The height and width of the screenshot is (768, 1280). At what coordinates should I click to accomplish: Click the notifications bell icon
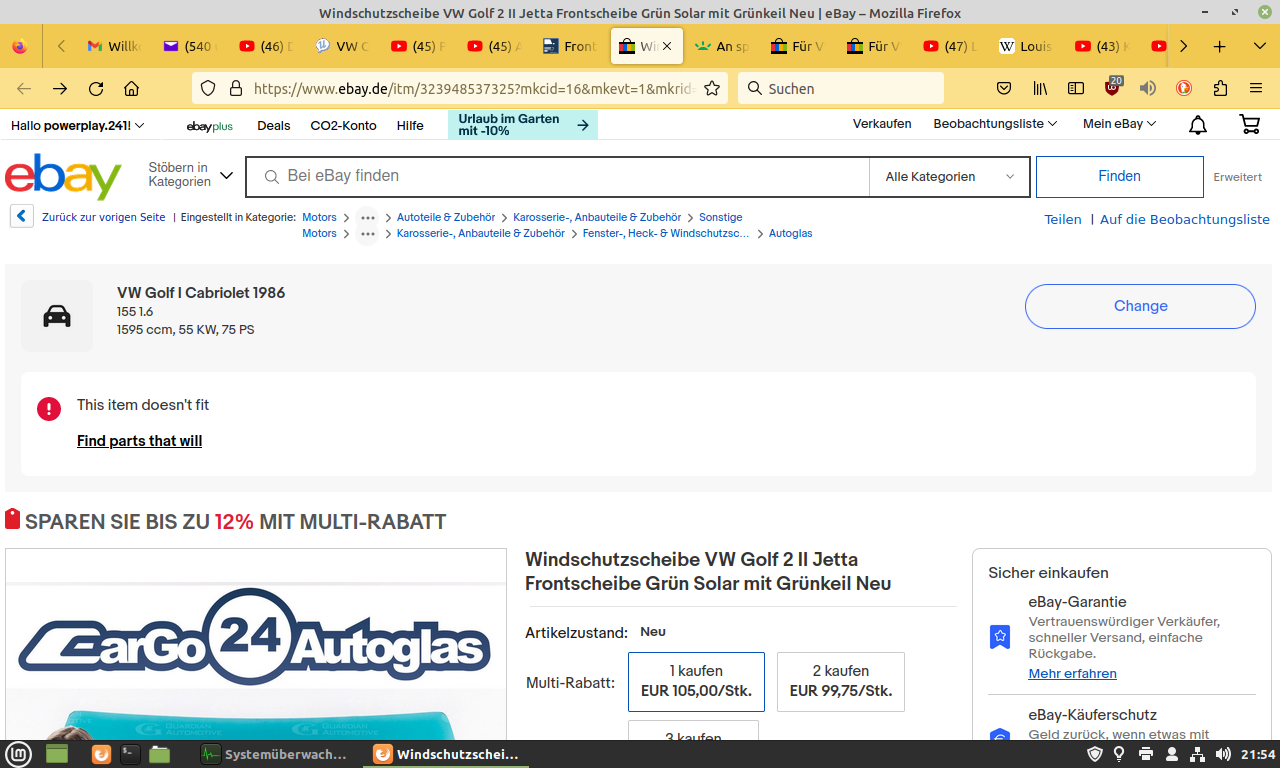(1197, 125)
